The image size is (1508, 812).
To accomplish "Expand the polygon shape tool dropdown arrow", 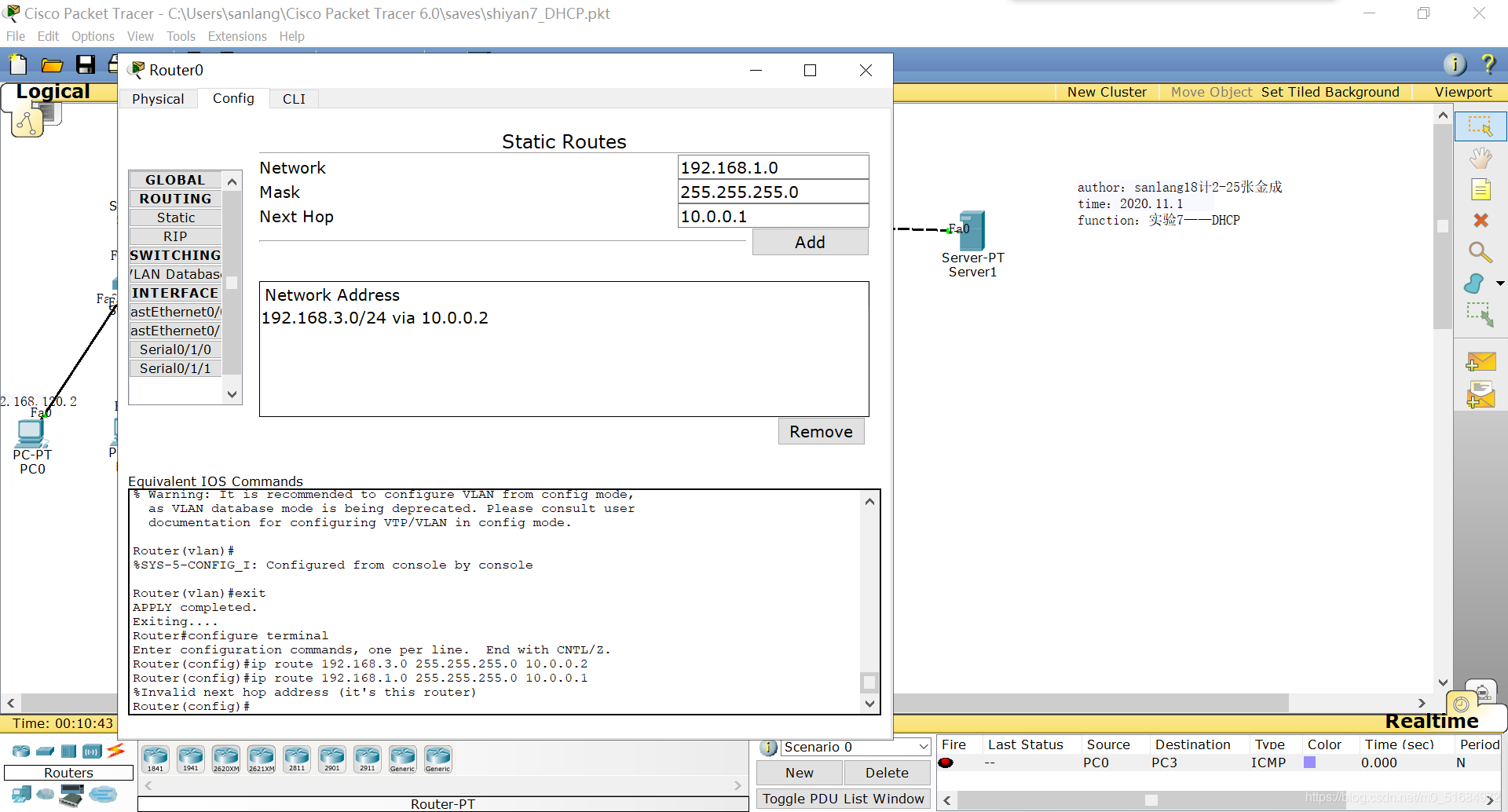I will point(1499,283).
